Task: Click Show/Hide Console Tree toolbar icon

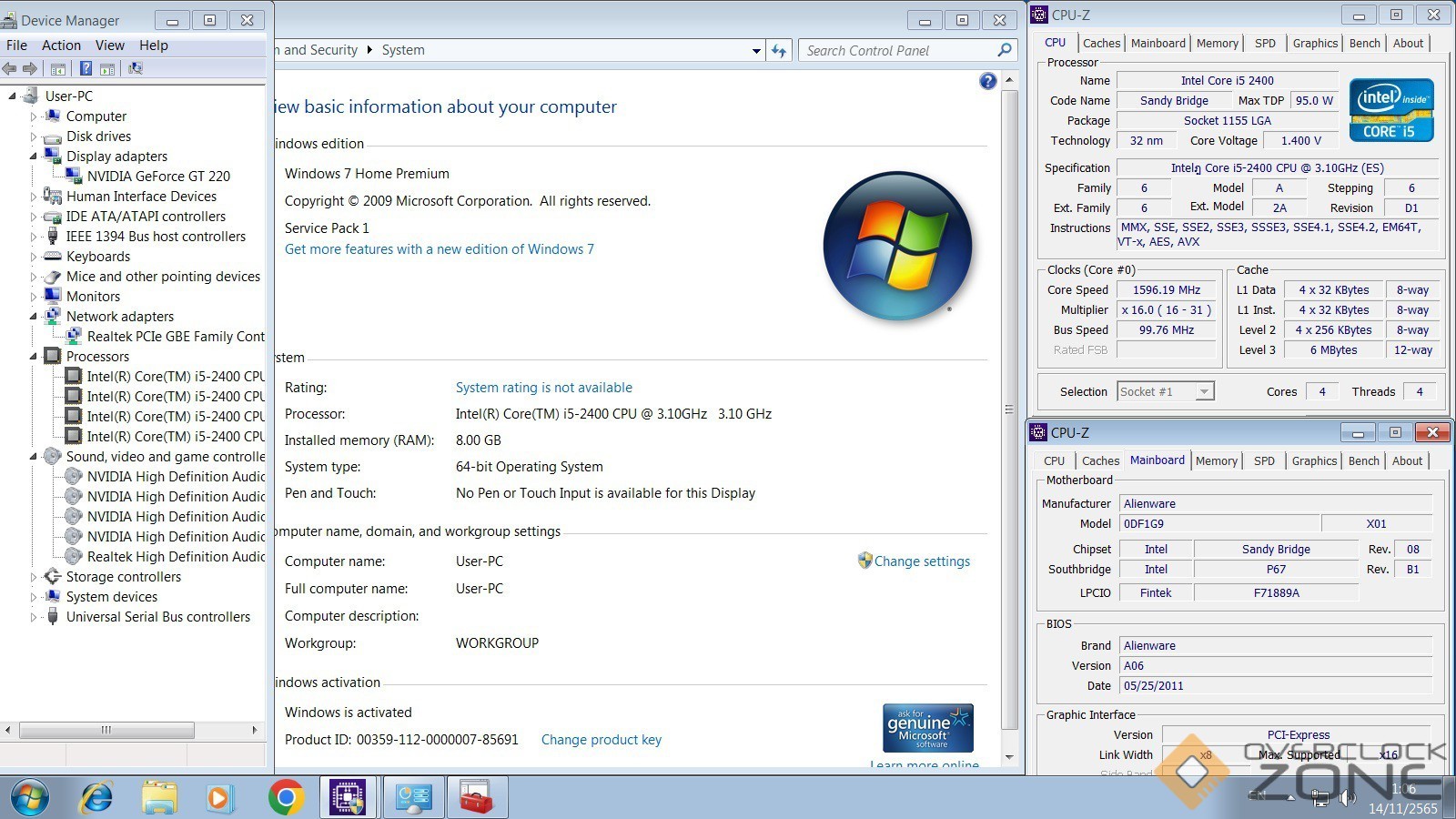Action: [x=58, y=68]
